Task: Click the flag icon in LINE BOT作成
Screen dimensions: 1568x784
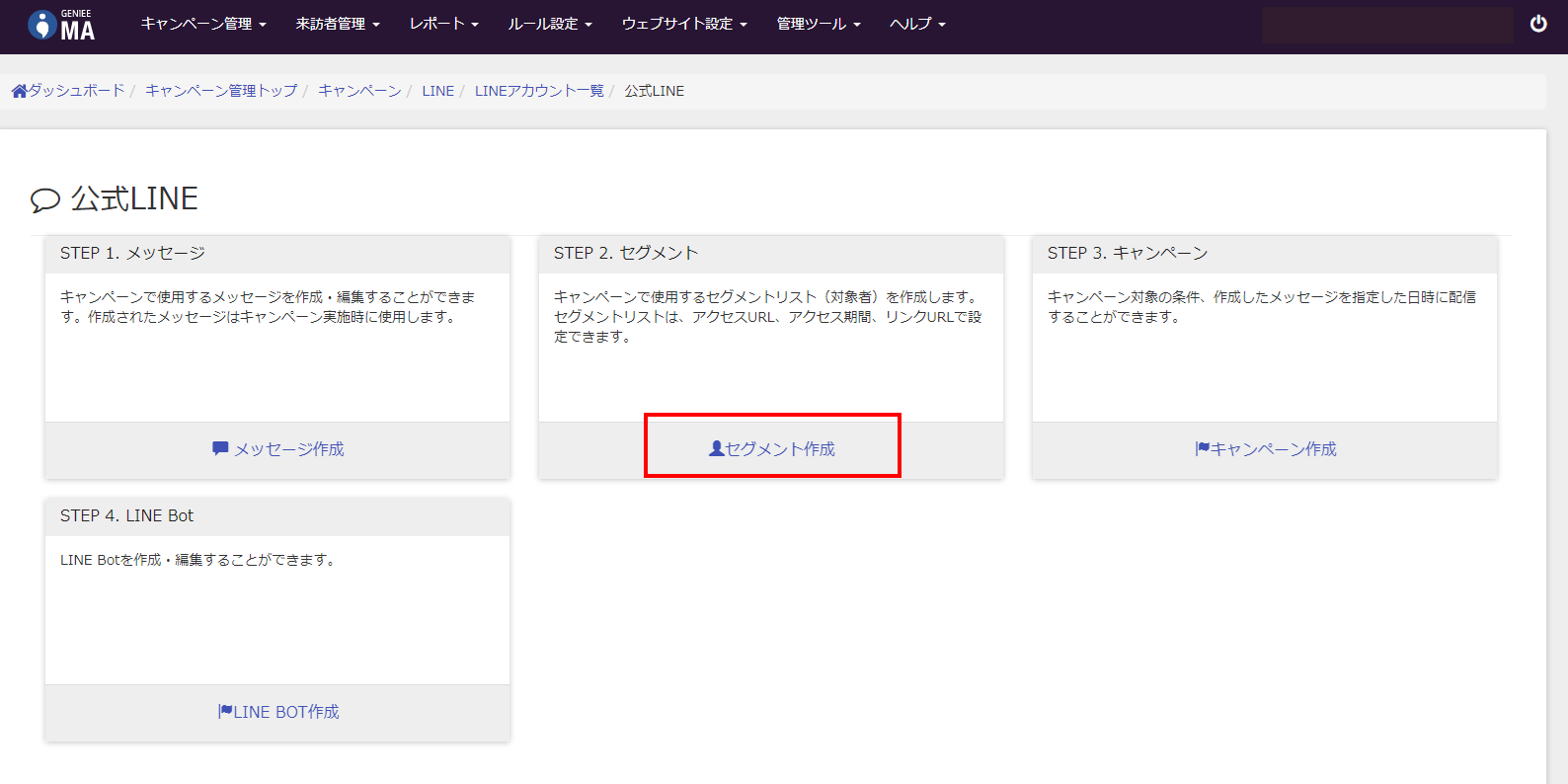Action: coord(225,711)
